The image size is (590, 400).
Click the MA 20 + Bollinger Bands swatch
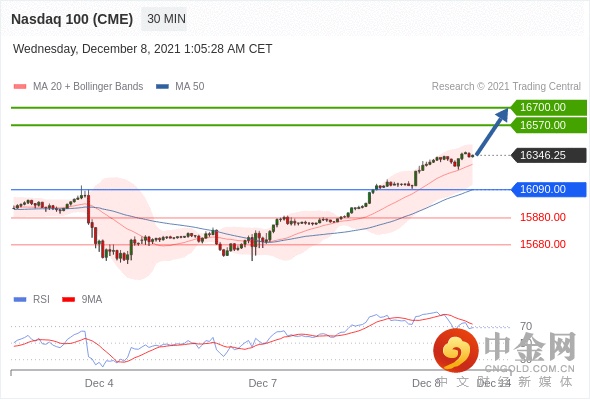(x=20, y=87)
